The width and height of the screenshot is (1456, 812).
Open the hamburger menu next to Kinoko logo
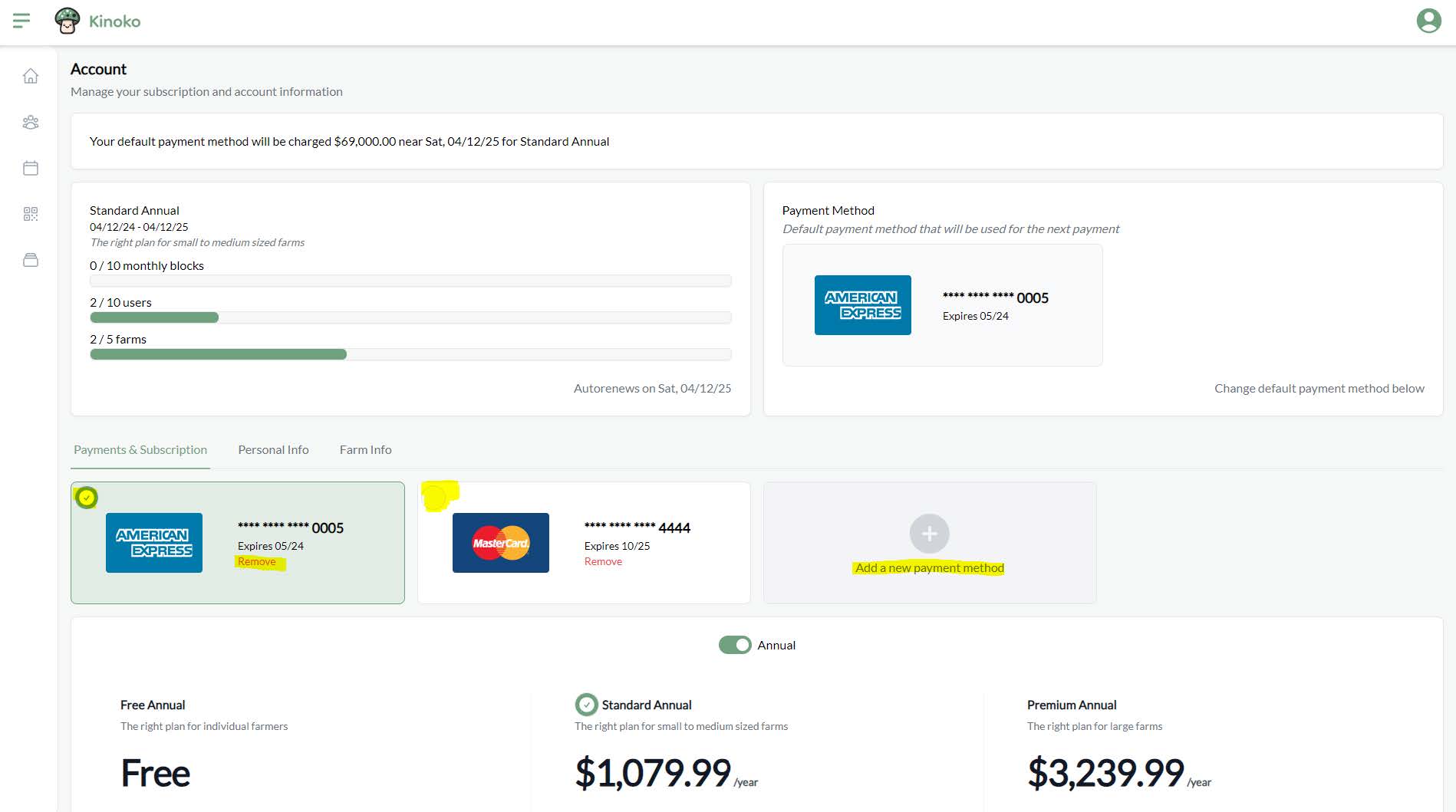tap(22, 20)
